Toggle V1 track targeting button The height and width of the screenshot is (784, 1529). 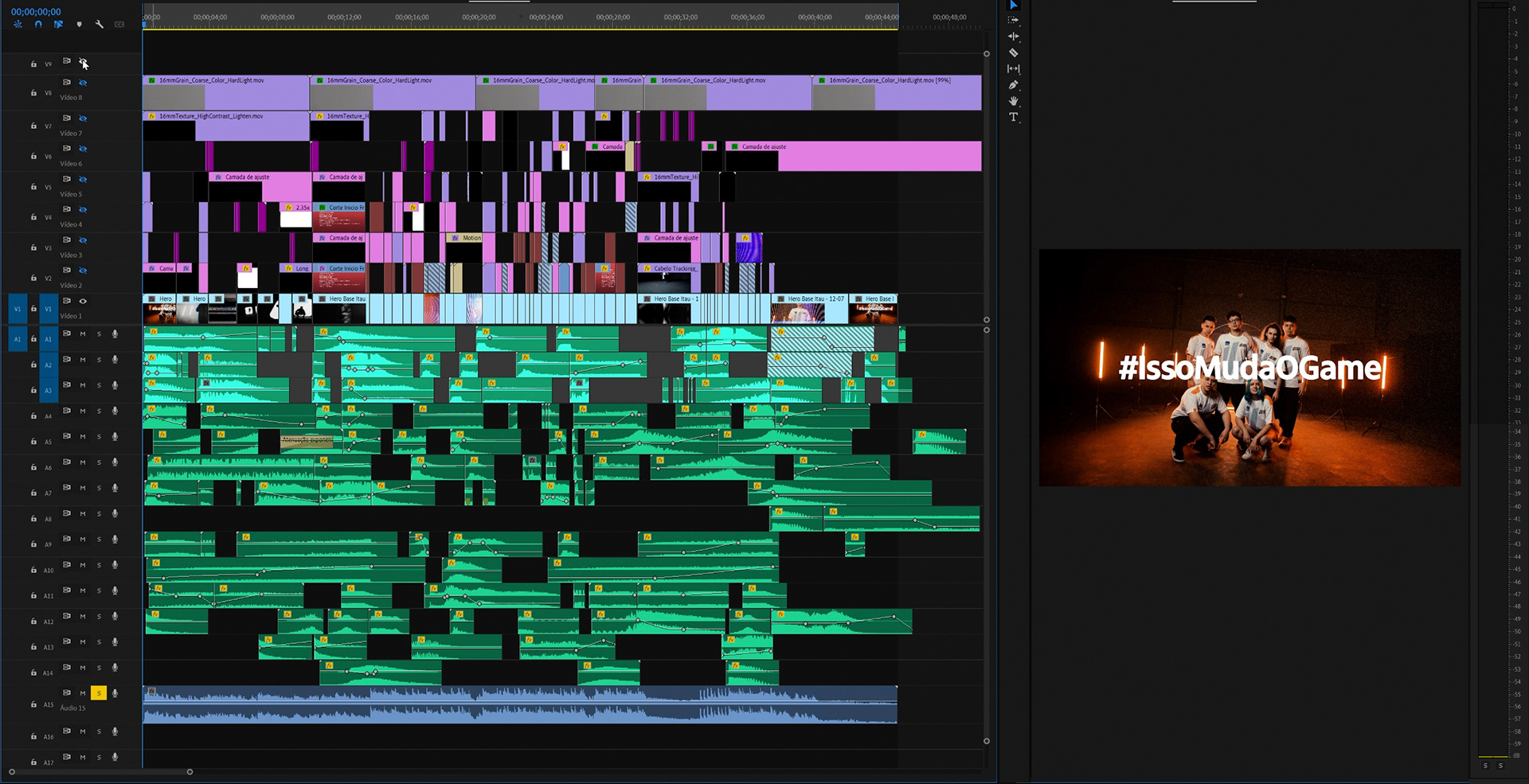pyautogui.click(x=49, y=309)
